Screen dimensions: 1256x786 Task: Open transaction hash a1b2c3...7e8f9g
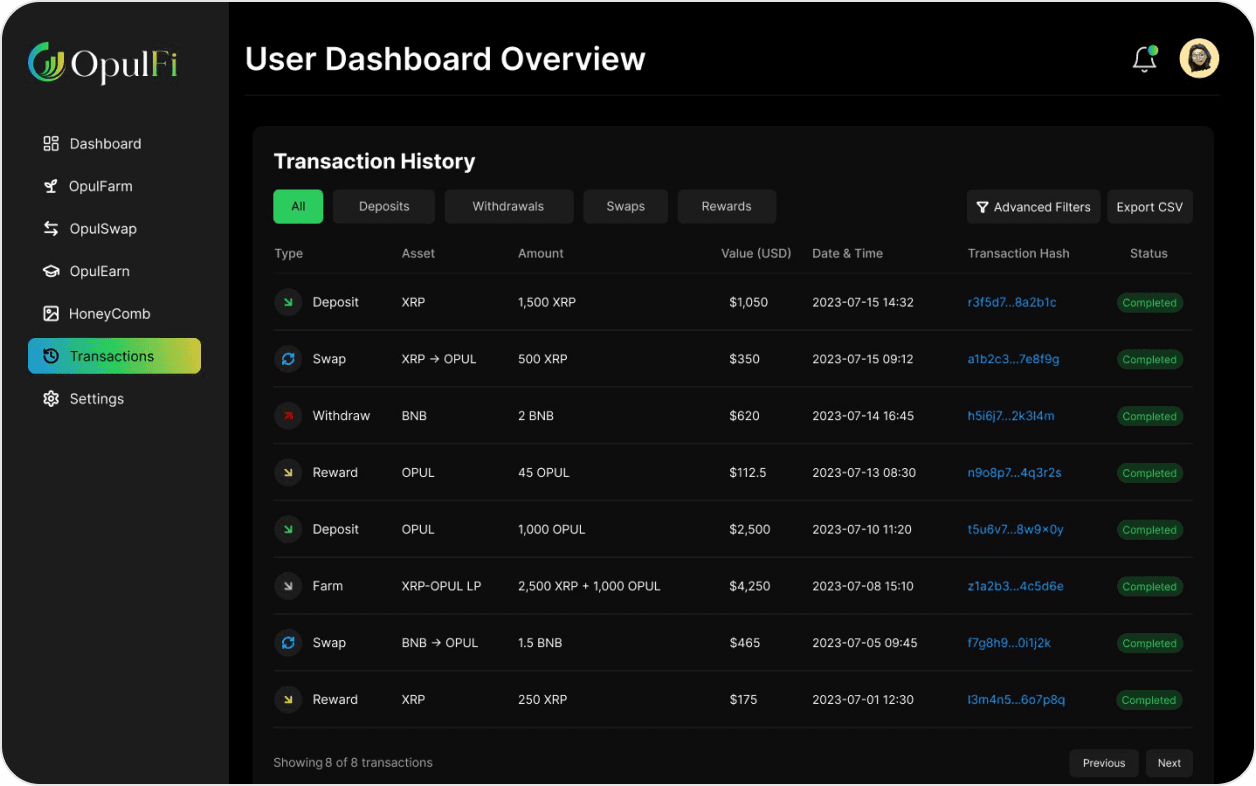[x=1013, y=359]
